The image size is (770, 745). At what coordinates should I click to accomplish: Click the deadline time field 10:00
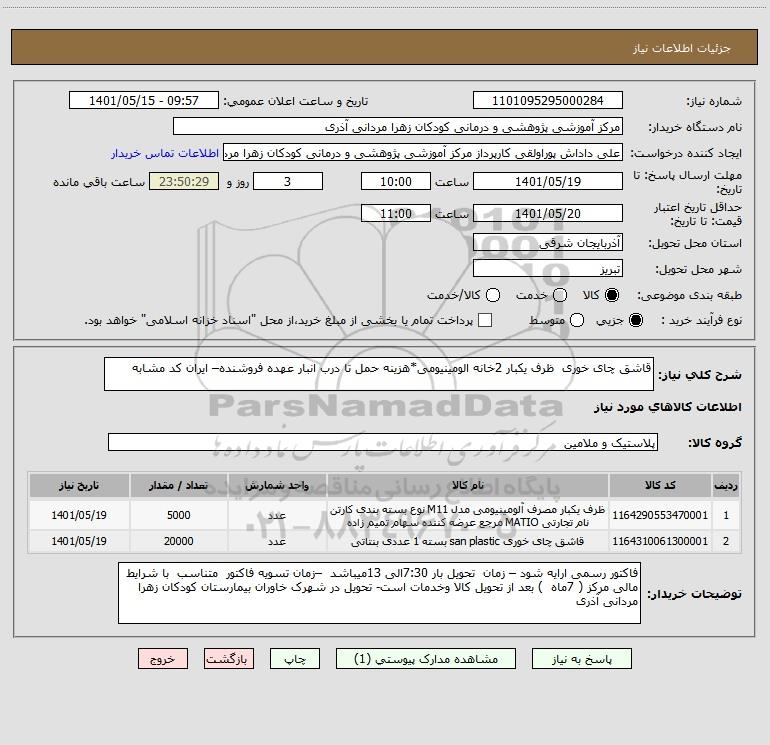click(x=396, y=181)
